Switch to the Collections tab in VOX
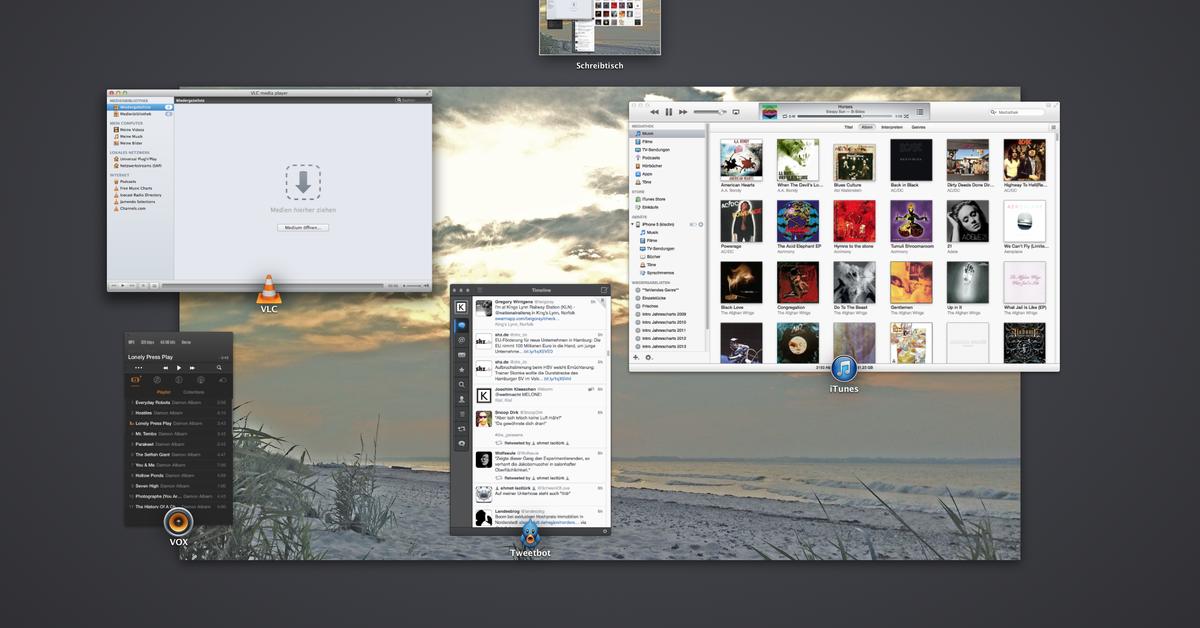Screen dimensions: 1200x628 [x=194, y=392]
